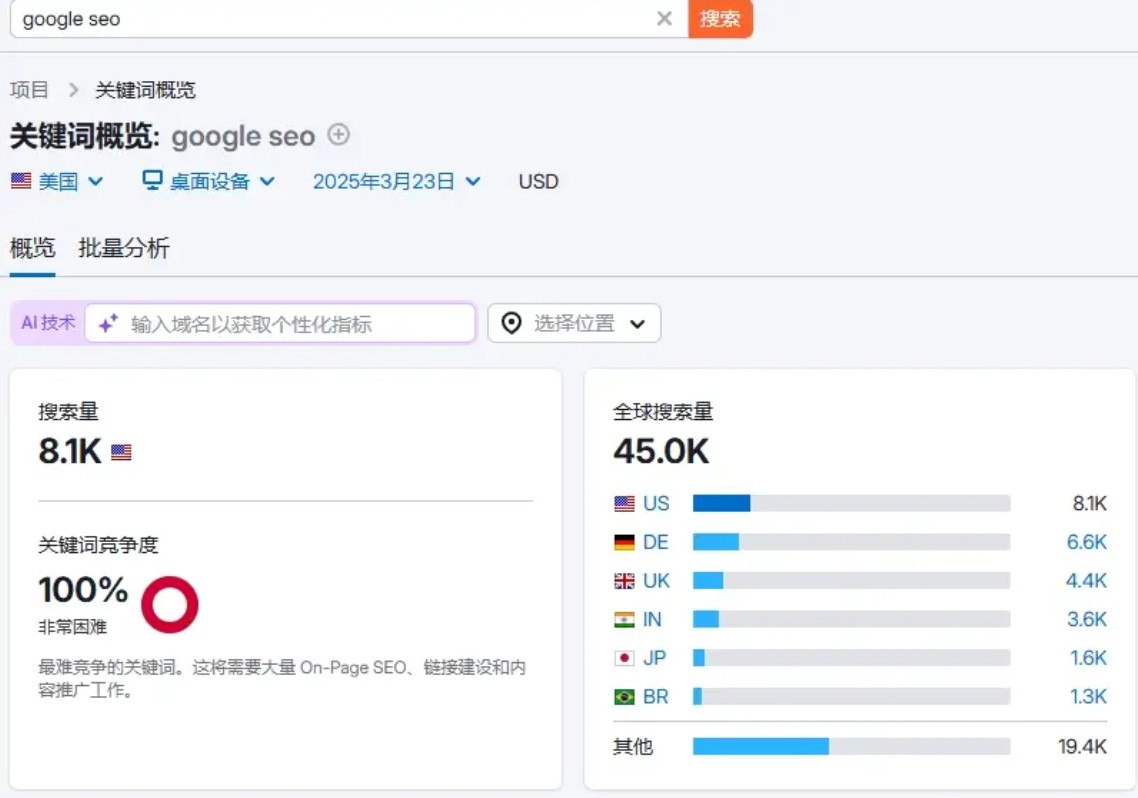Open the 桌面设备 device dropdown

coord(208,181)
